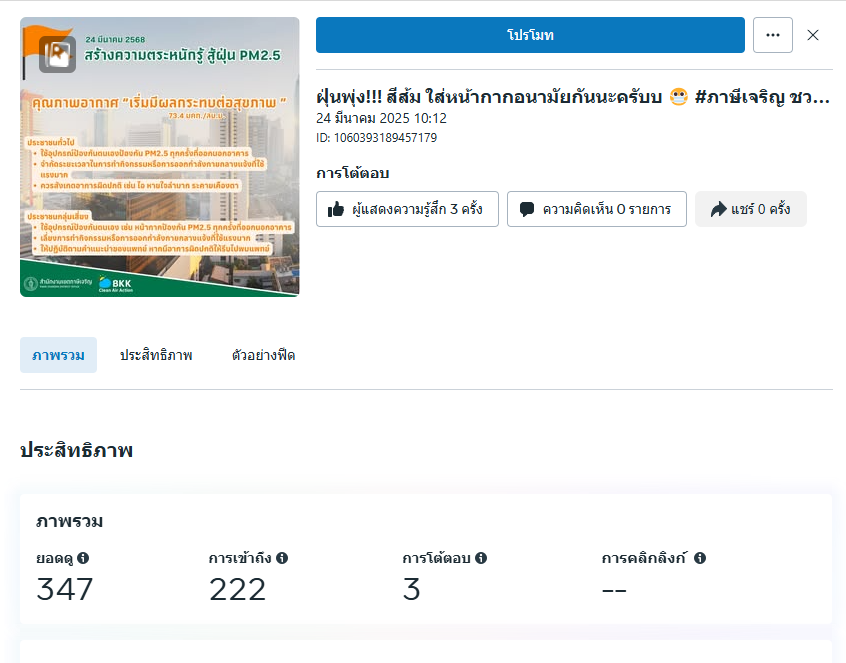Open the three-dots more options menu
The height and width of the screenshot is (663, 846).
click(773, 35)
